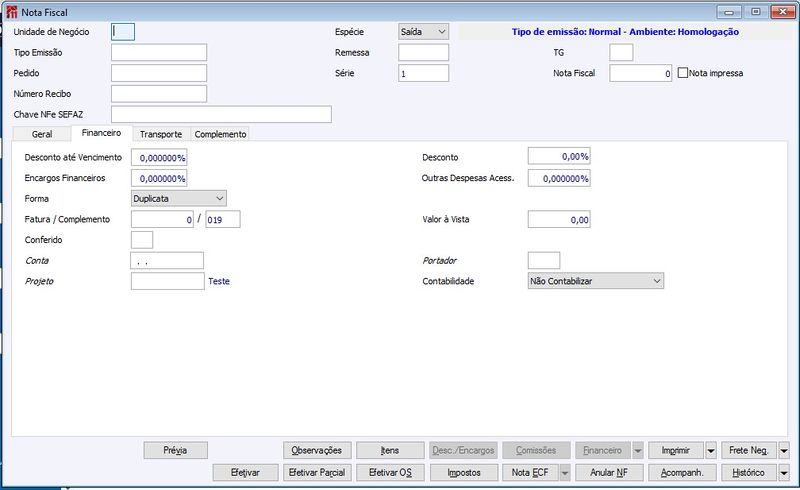Click the Desconto até Vencimento field
Viewport: 800px width, 490px height.
point(159,158)
